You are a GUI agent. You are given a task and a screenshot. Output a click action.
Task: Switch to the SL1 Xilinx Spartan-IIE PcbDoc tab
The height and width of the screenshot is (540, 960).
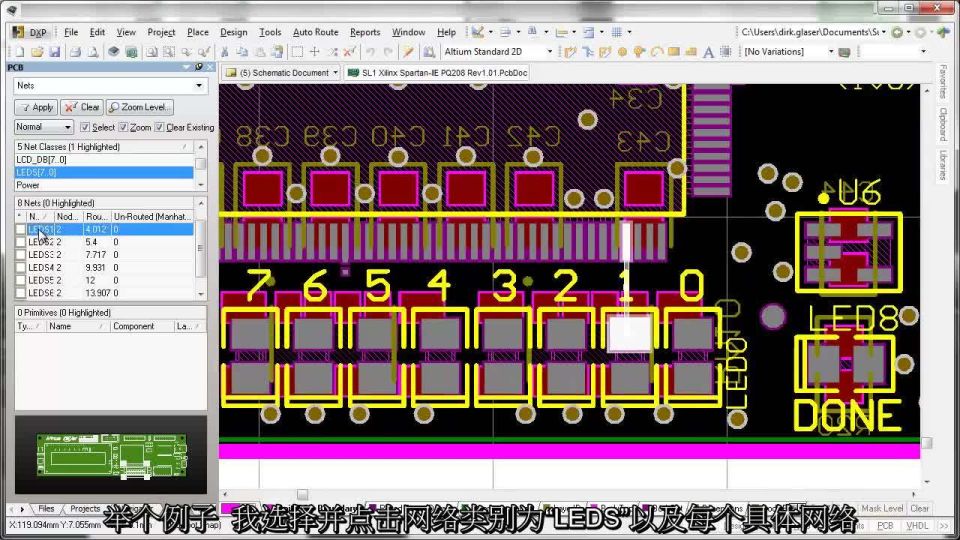point(437,72)
